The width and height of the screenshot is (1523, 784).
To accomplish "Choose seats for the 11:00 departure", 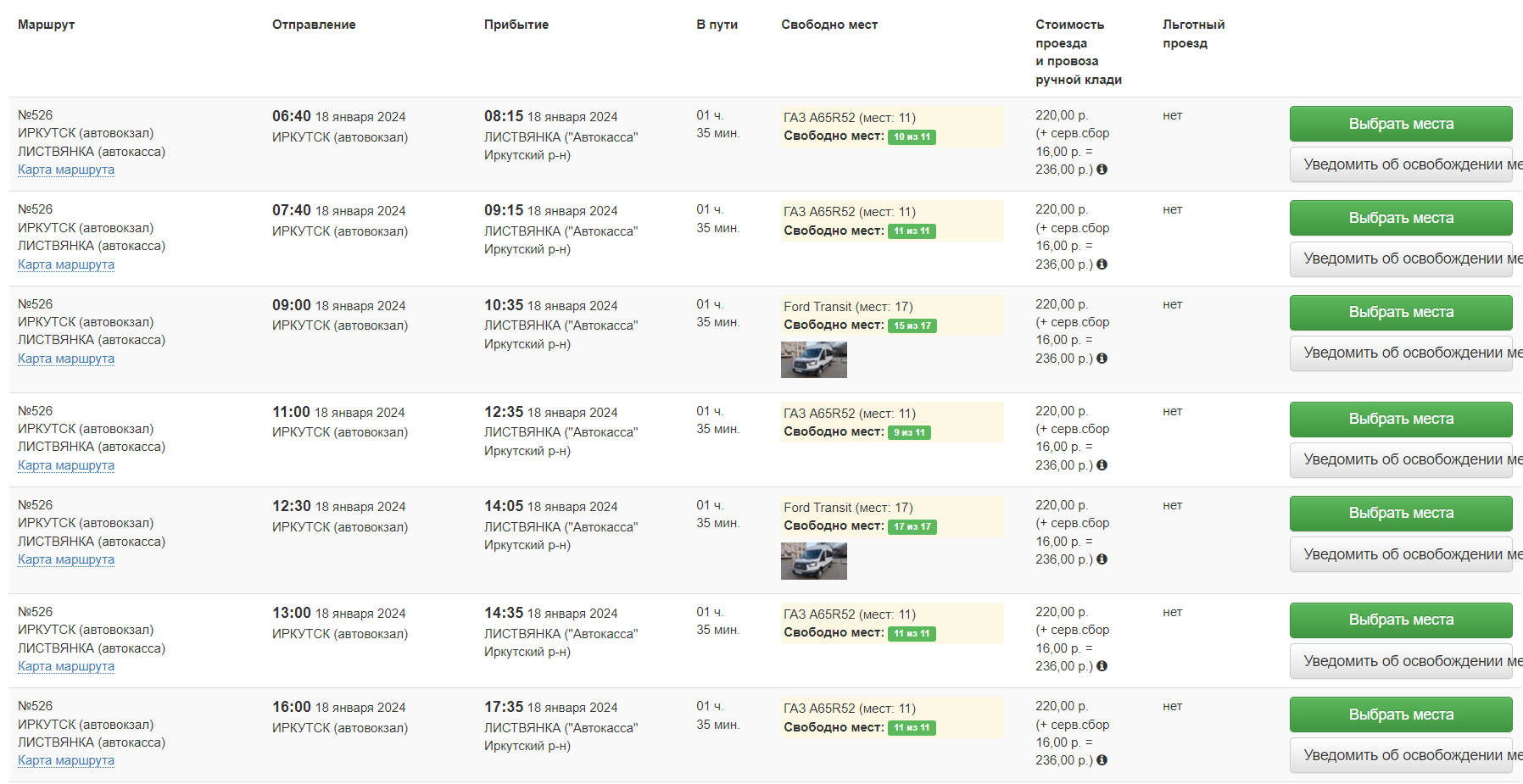I will [1401, 420].
